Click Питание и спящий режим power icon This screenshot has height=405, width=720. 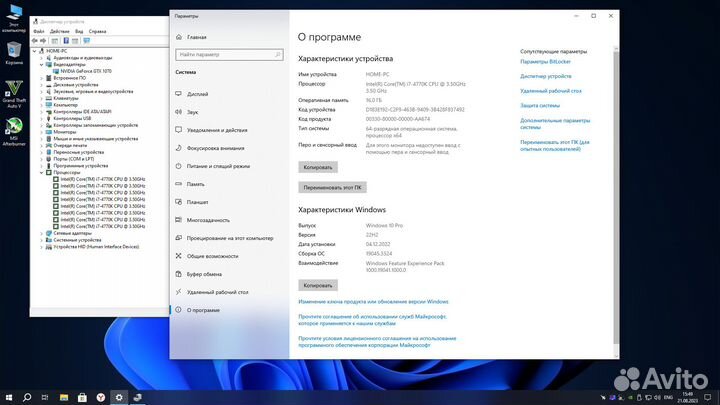[x=178, y=166]
